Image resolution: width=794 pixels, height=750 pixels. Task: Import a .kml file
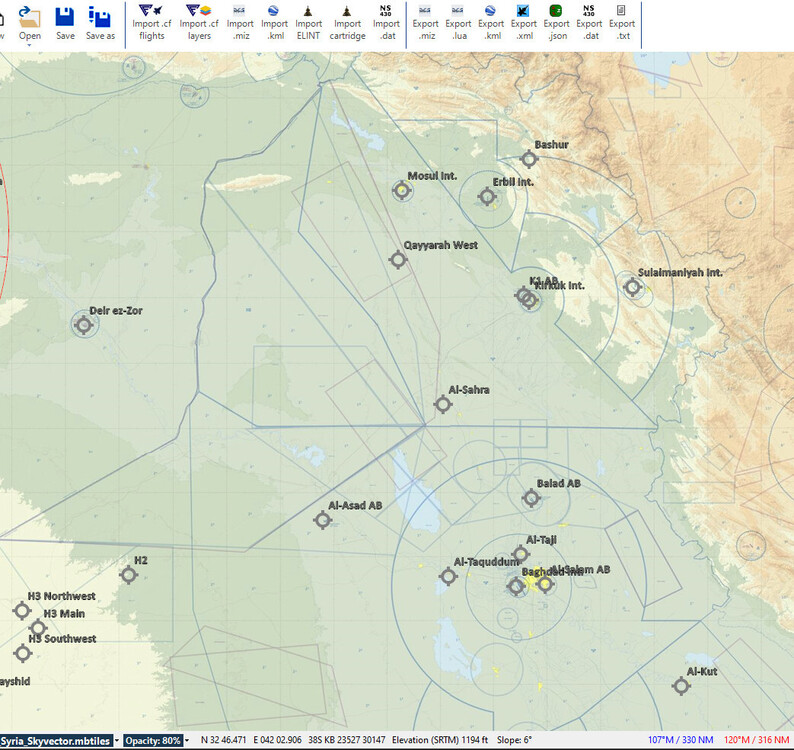point(274,23)
